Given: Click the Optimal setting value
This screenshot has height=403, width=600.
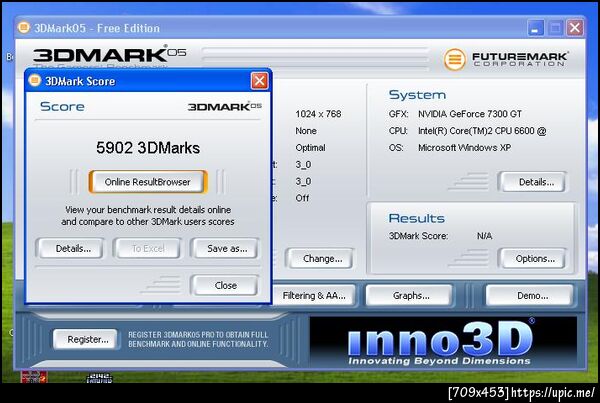Looking at the screenshot, I should coord(310,148).
